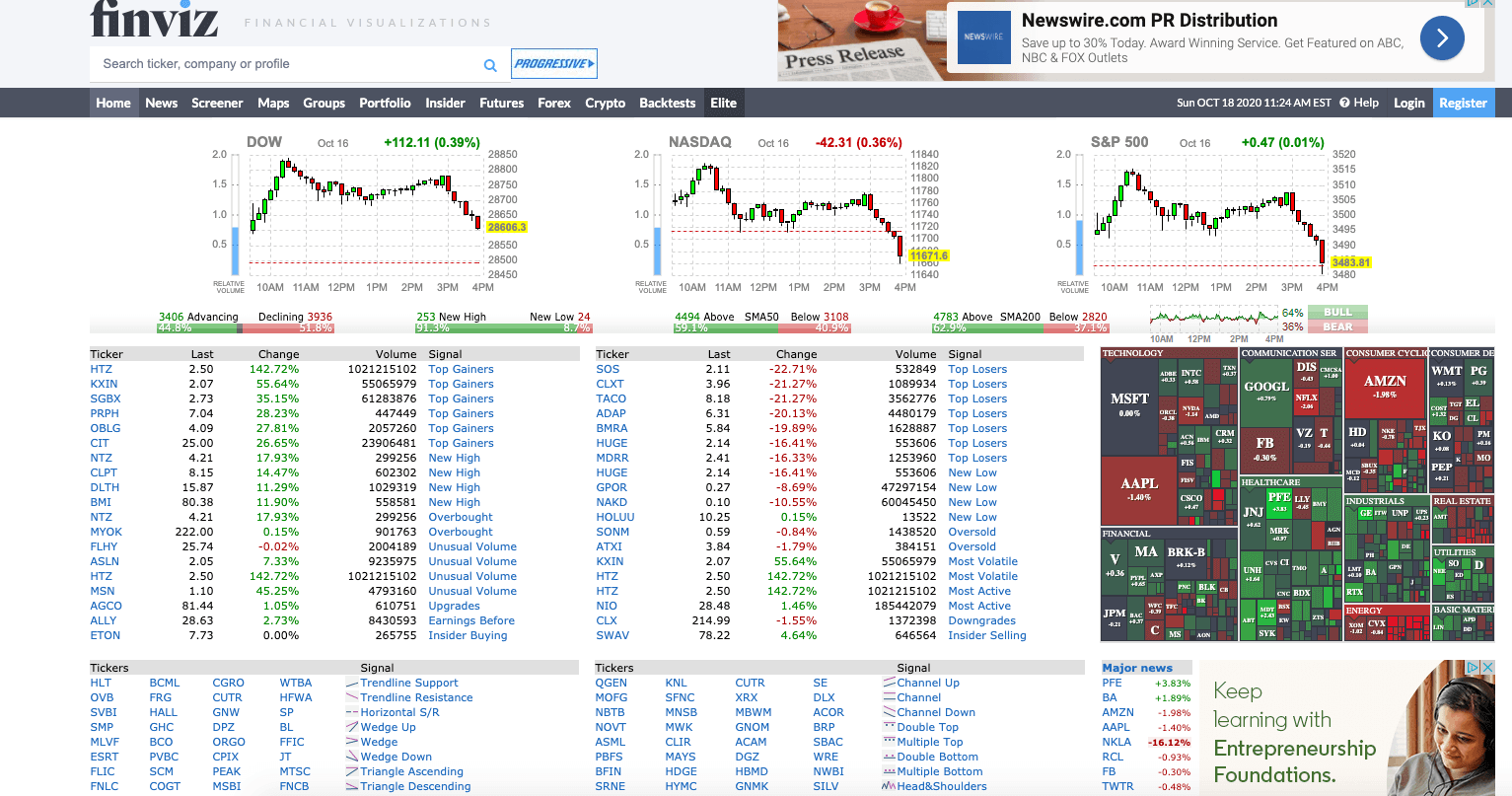Open the Backtests tab
This screenshot has width=1512, height=796.
(x=667, y=103)
